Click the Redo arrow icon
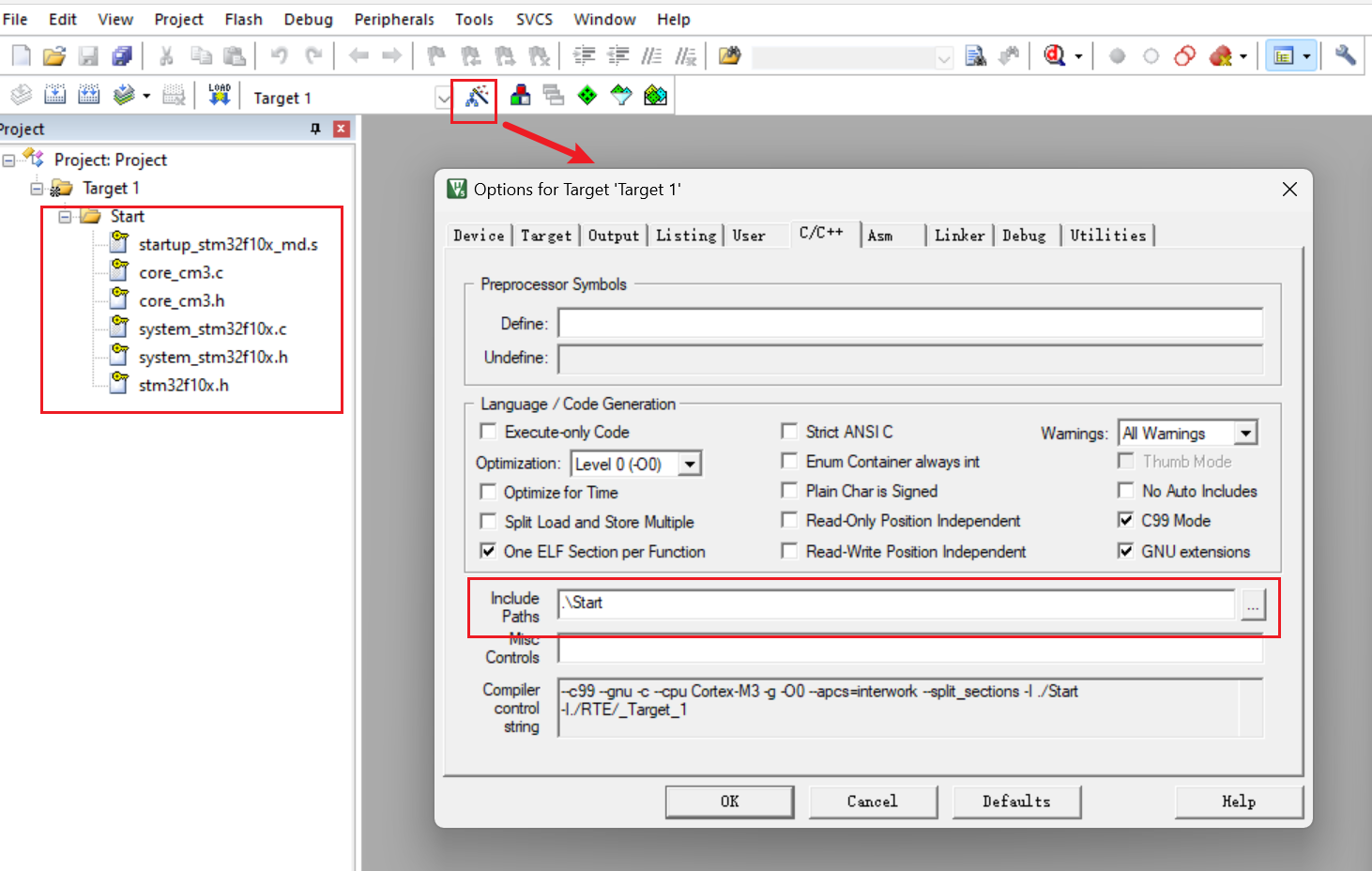This screenshot has height=871, width=1372. [313, 56]
